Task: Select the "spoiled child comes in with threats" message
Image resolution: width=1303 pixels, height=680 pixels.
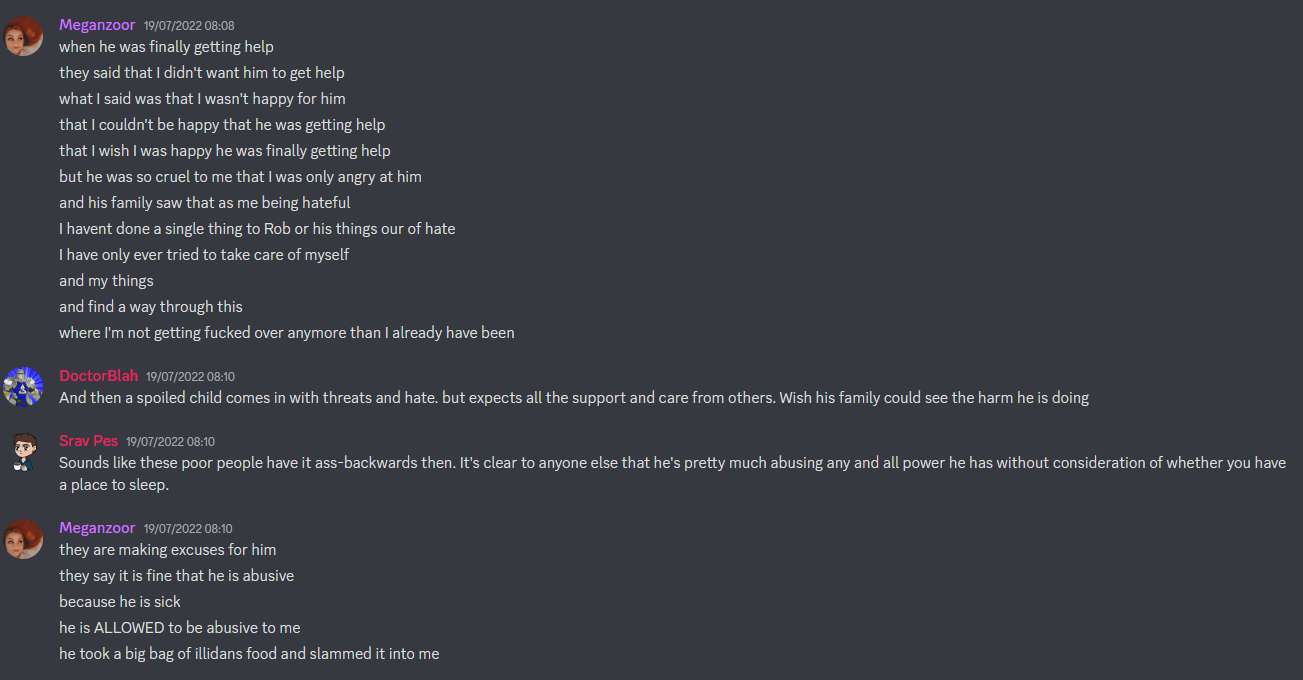Action: 574,398
